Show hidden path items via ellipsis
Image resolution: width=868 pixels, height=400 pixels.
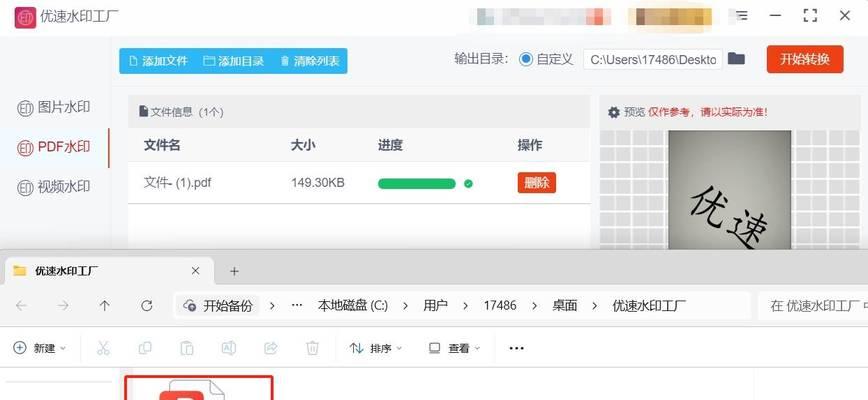pos(297,305)
